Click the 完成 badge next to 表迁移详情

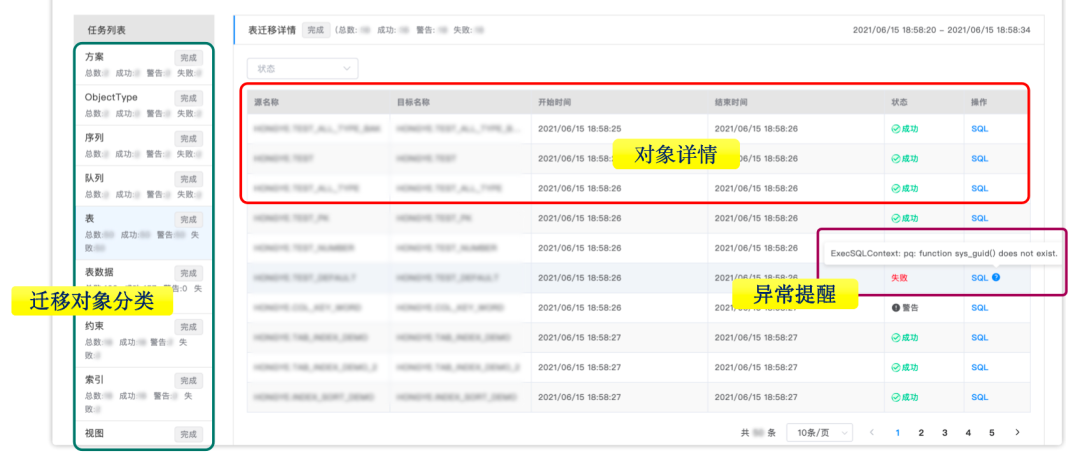(315, 30)
